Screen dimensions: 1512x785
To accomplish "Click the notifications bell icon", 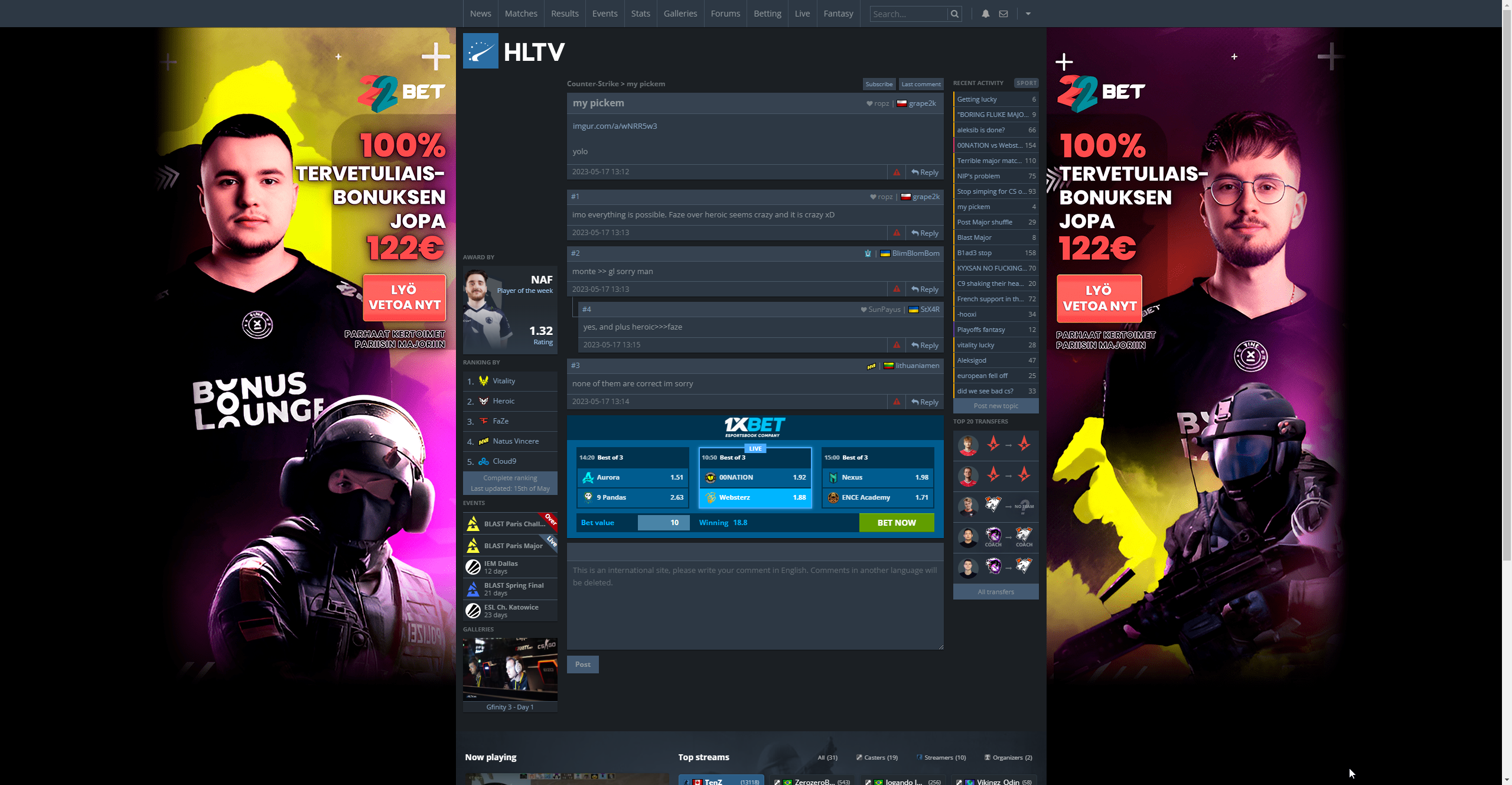I will coord(985,14).
